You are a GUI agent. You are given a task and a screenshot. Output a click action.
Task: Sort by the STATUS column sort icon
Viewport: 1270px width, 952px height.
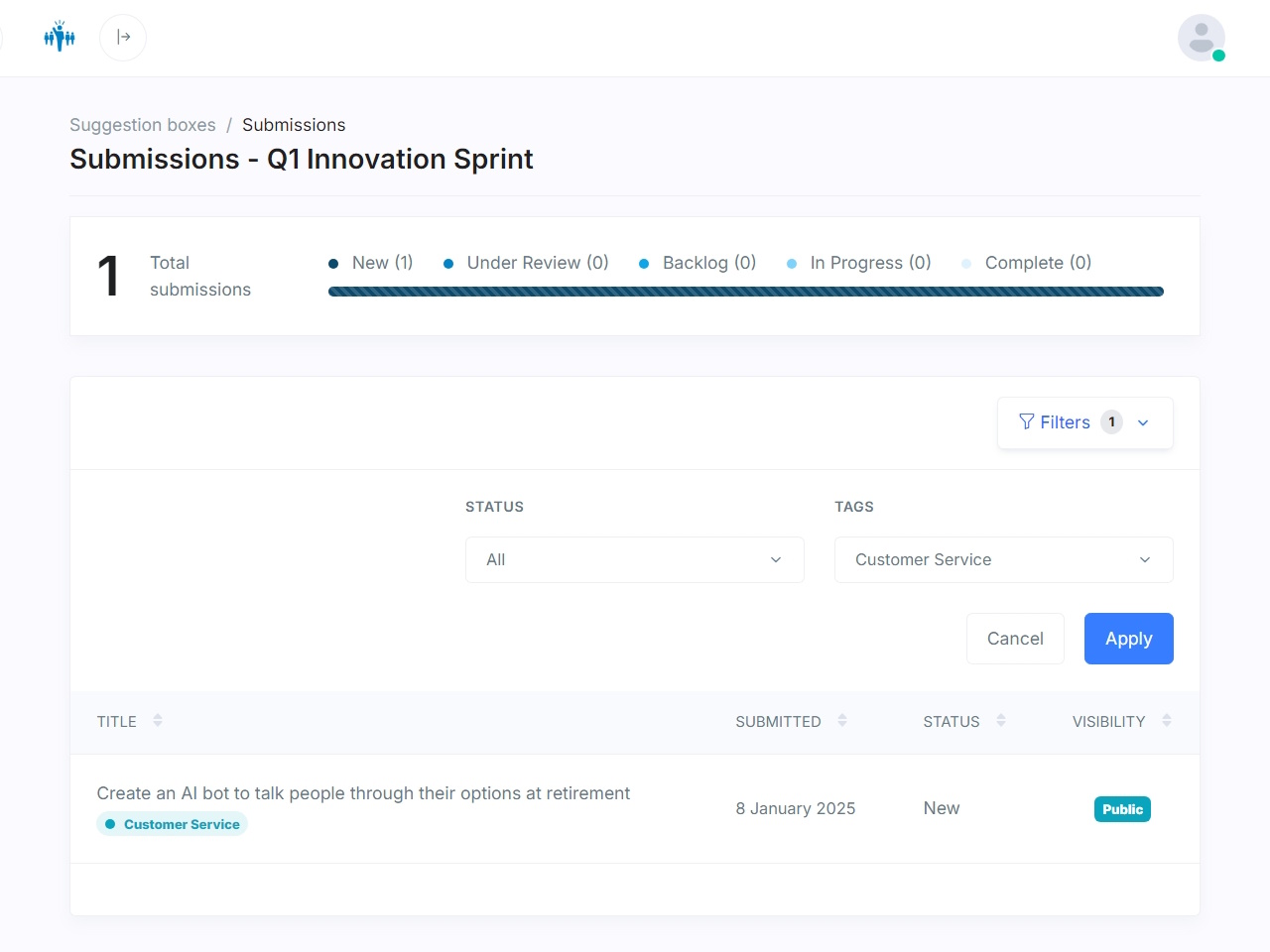[x=1001, y=721]
